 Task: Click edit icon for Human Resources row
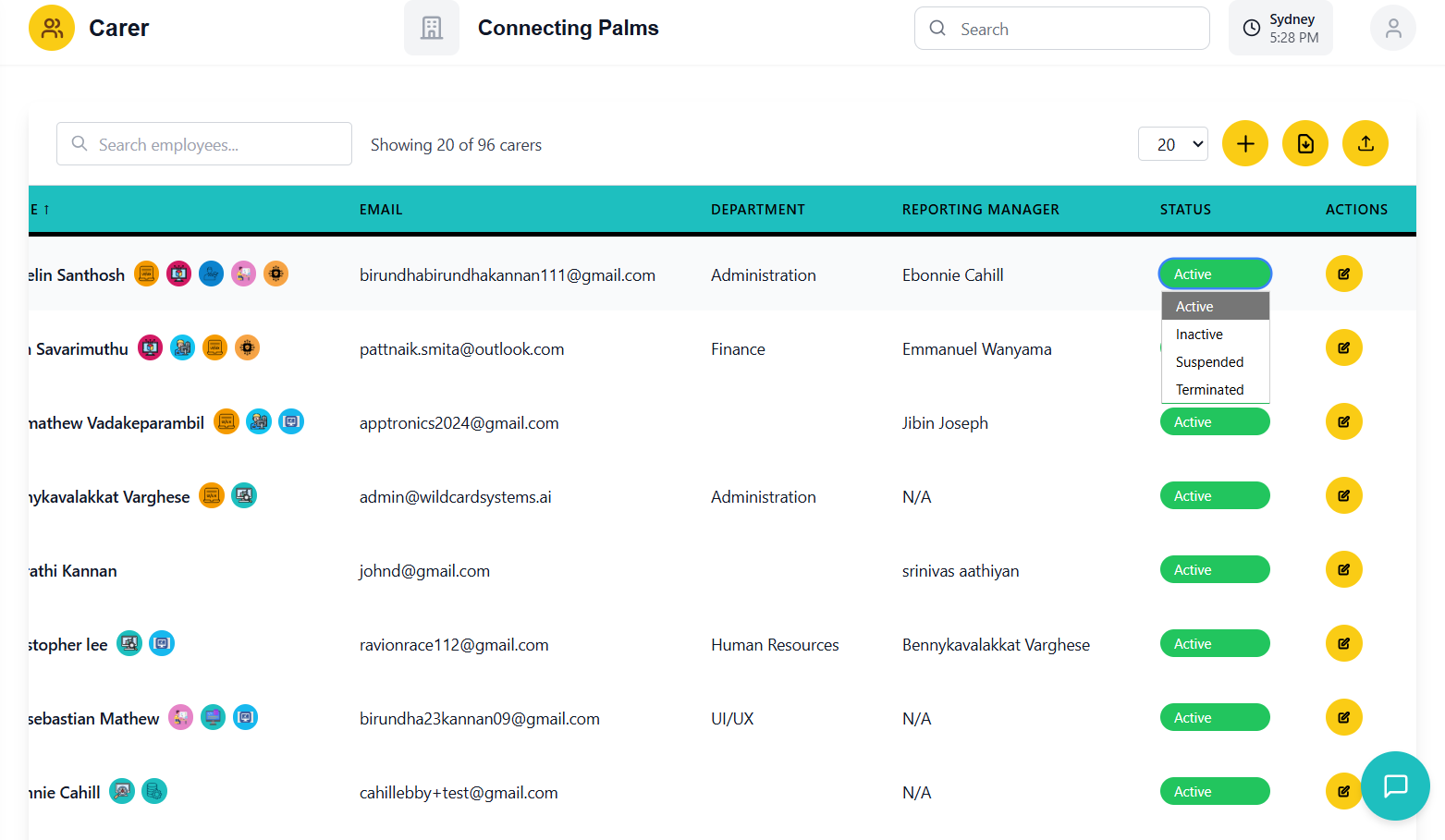pos(1343,644)
